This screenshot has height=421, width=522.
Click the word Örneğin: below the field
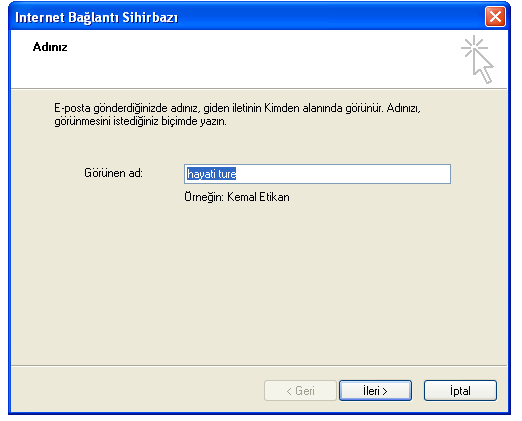click(204, 197)
